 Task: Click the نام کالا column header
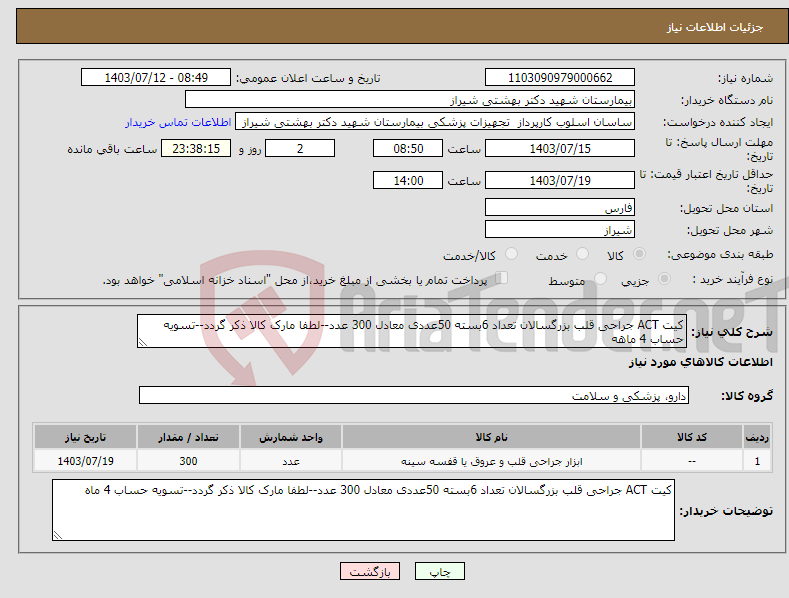click(491, 437)
